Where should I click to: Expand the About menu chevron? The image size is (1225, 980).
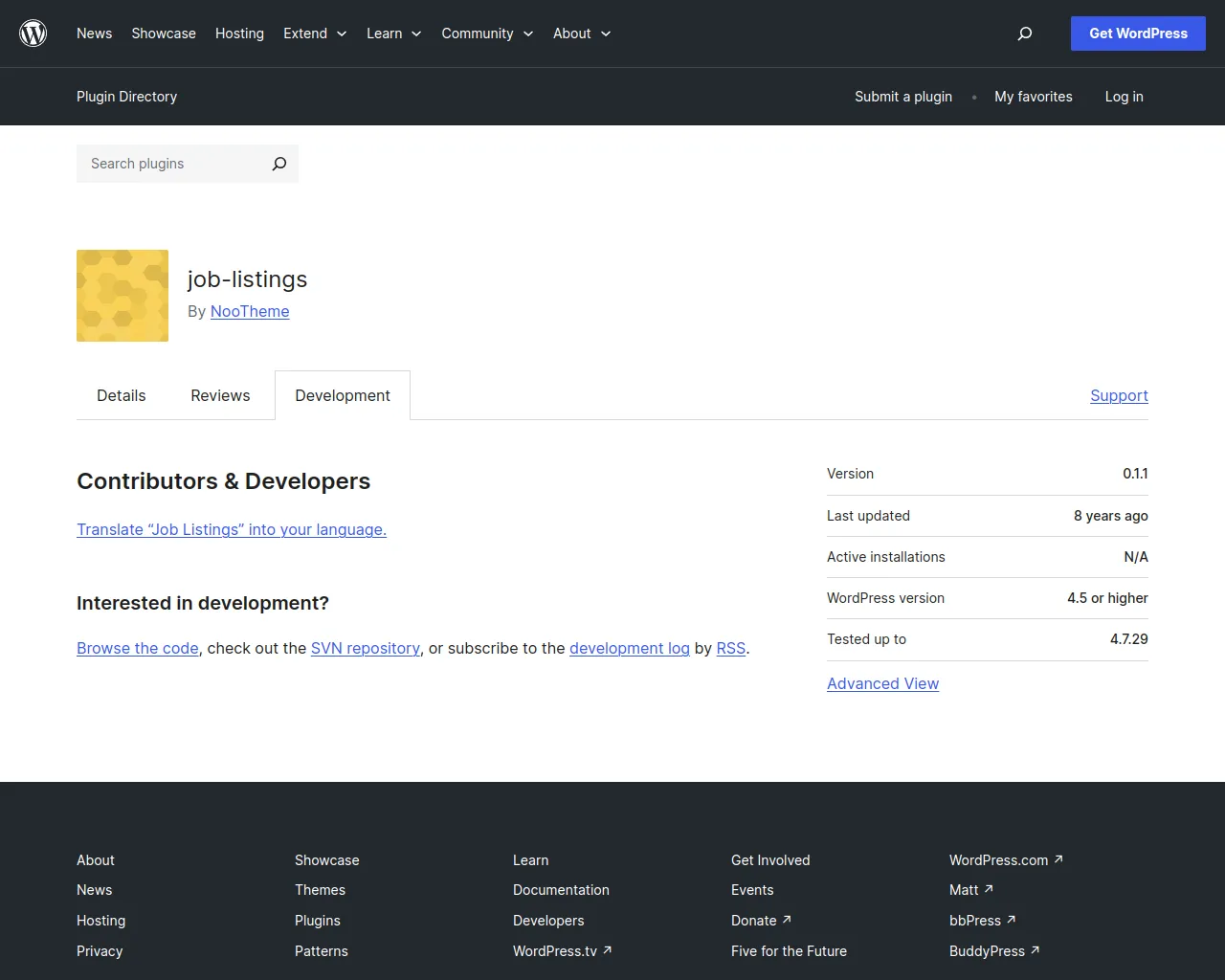pyautogui.click(x=606, y=33)
